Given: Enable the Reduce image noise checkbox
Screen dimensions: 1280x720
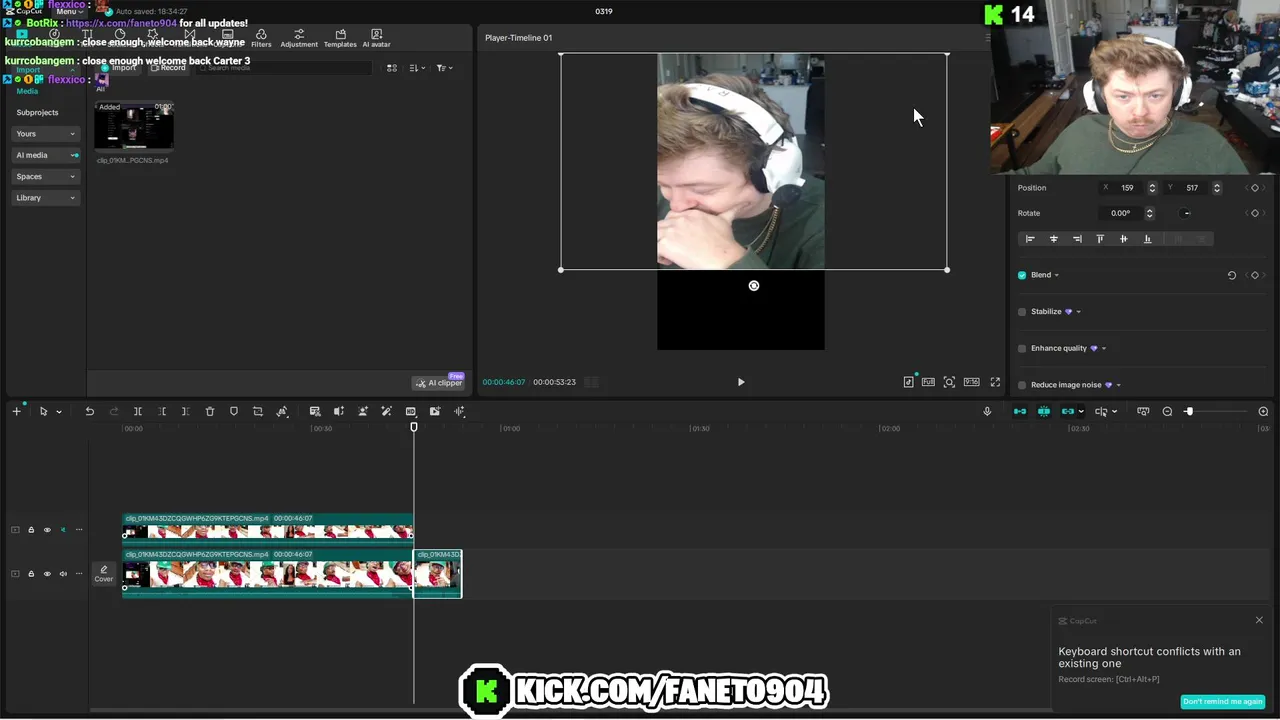Looking at the screenshot, I should point(1022,385).
